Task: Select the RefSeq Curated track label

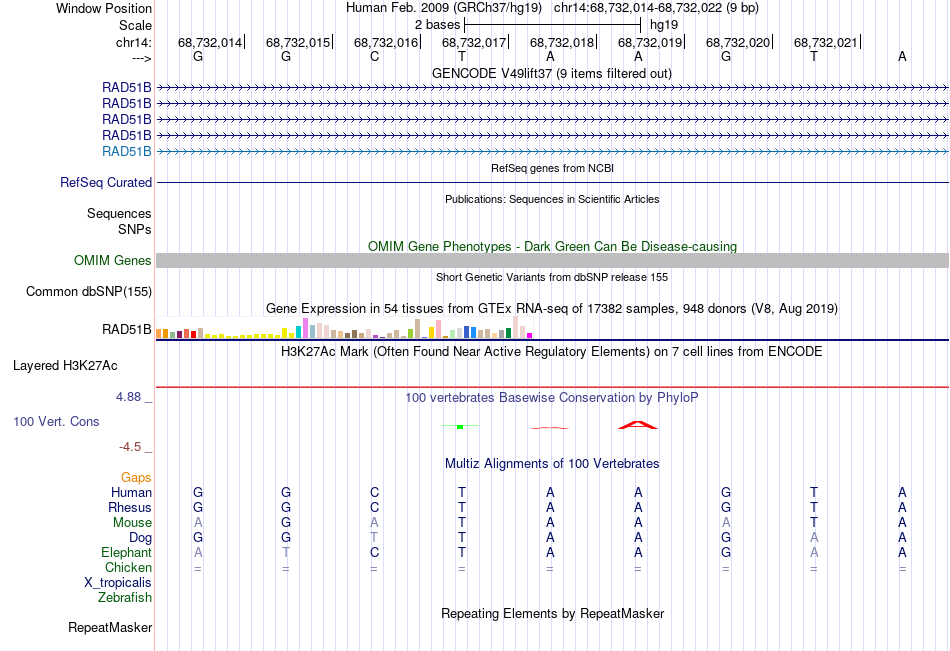Action: (106, 182)
